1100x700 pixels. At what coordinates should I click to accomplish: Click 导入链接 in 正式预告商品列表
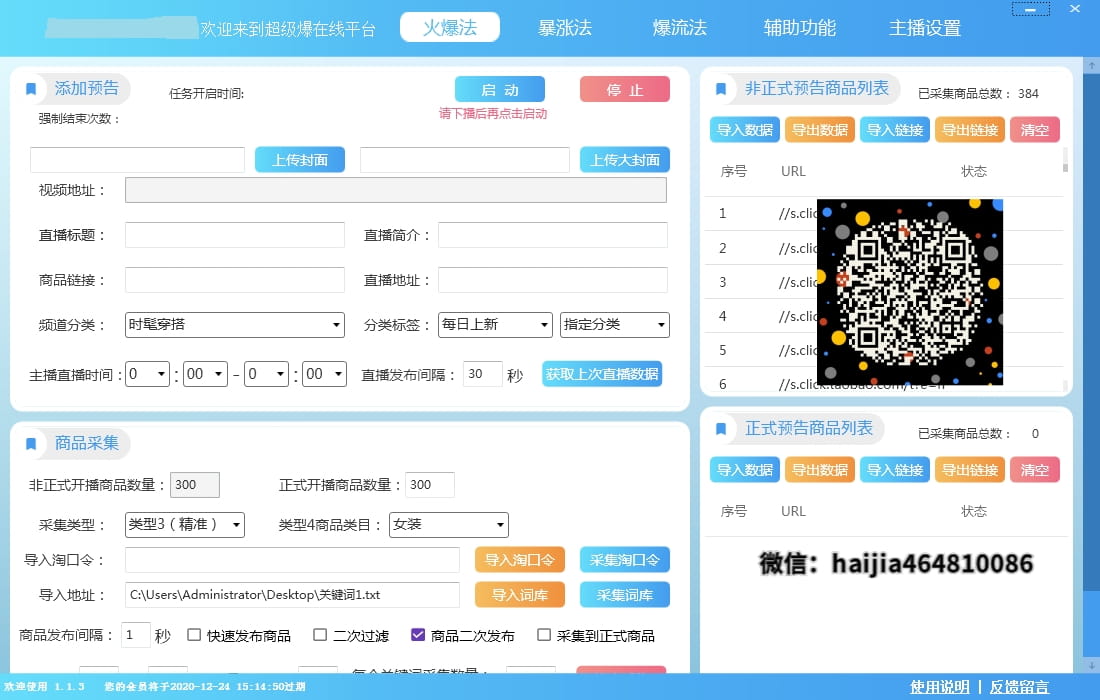tap(894, 470)
